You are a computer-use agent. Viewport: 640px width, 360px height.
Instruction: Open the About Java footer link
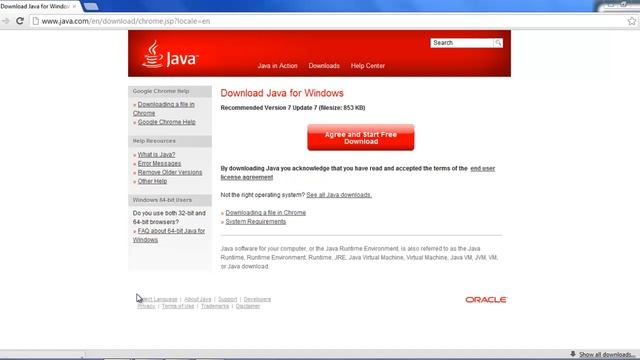click(198, 299)
